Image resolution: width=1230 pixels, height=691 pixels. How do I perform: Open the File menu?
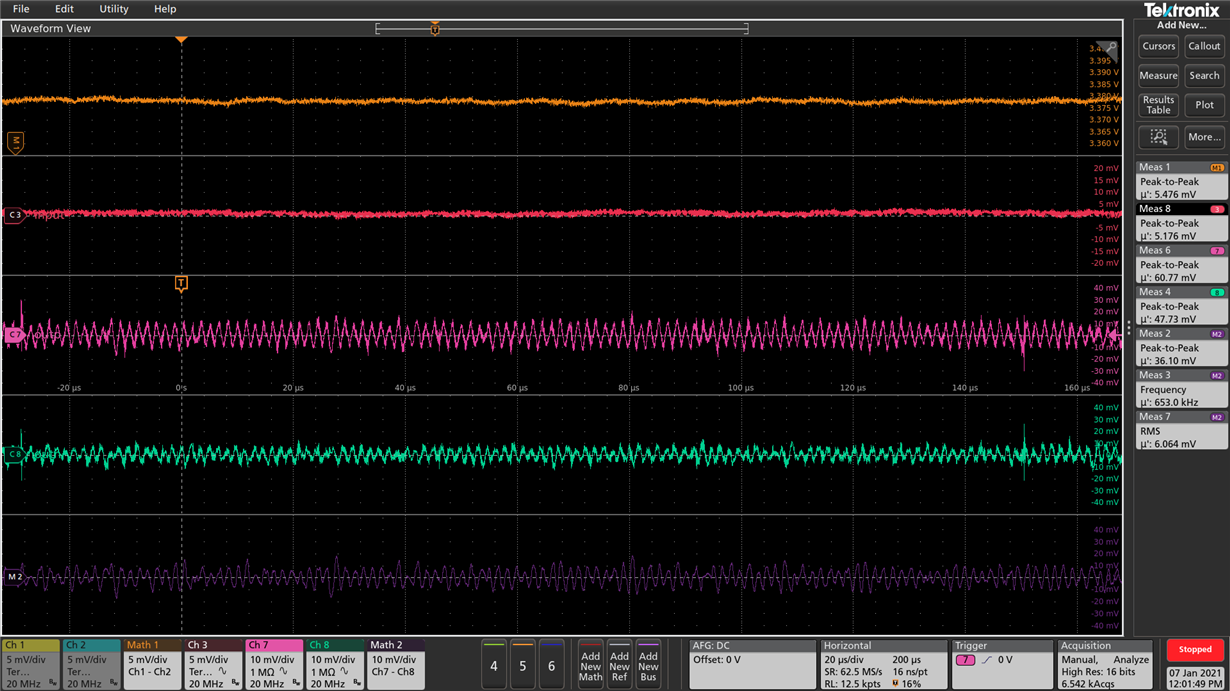click(x=21, y=9)
